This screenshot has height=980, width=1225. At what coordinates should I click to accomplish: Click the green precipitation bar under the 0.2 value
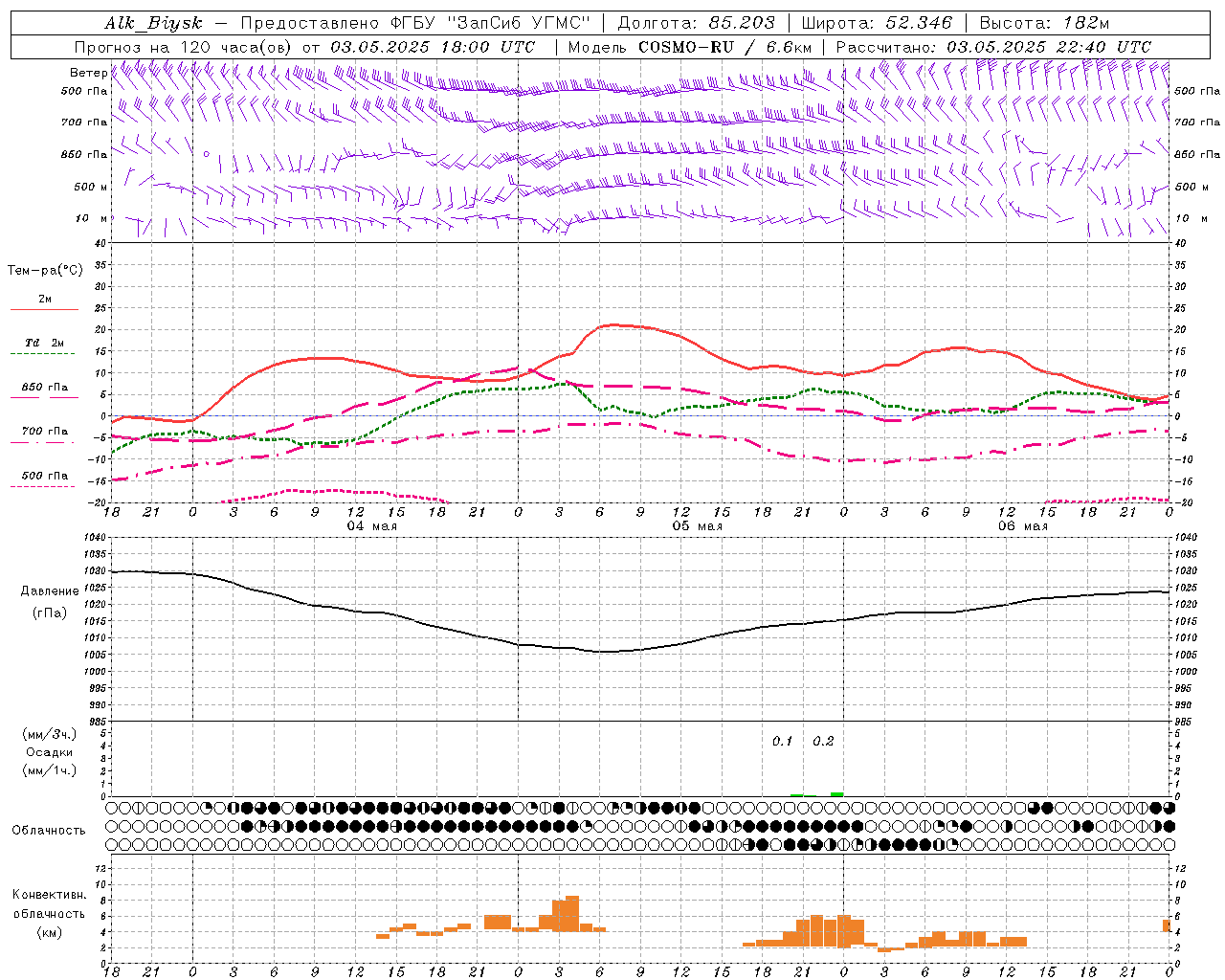[836, 794]
